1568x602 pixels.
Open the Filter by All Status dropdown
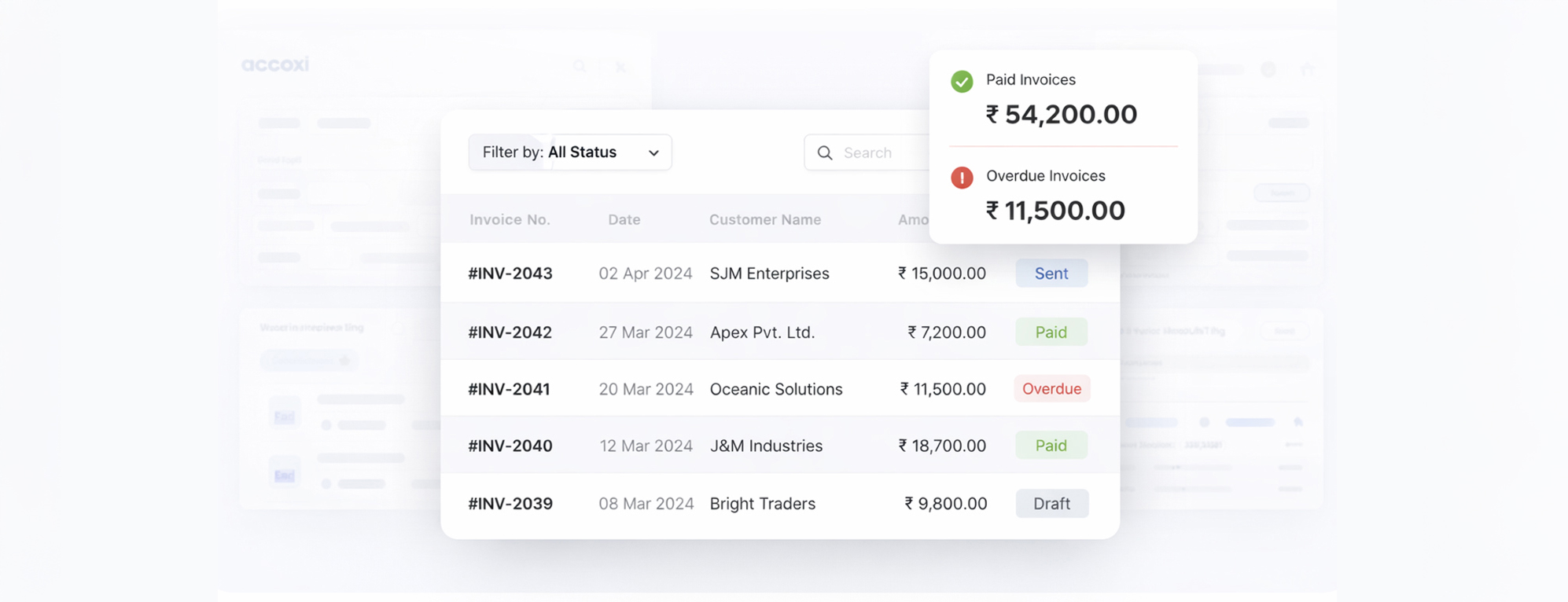[569, 152]
